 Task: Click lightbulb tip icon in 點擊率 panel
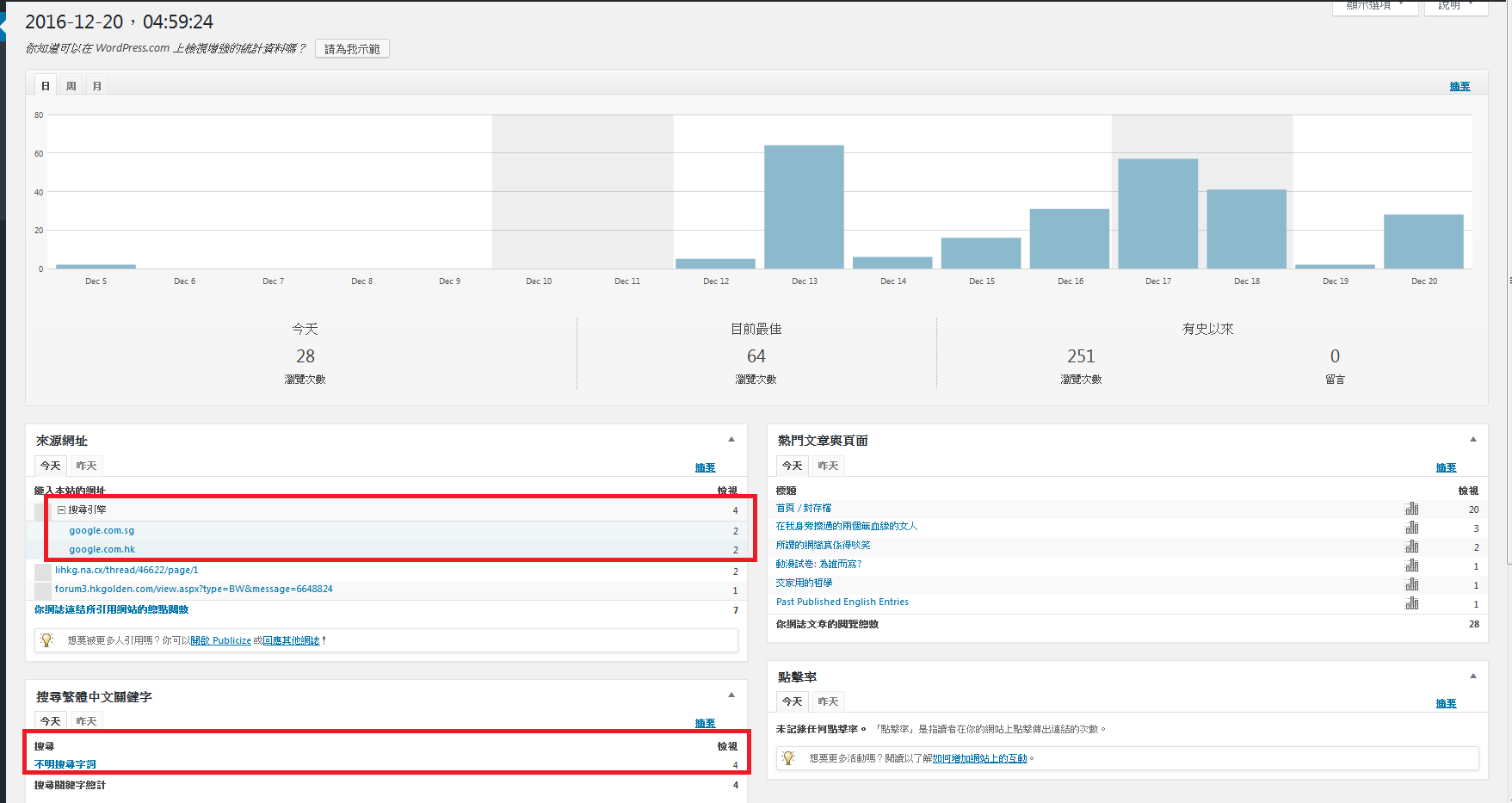click(788, 758)
